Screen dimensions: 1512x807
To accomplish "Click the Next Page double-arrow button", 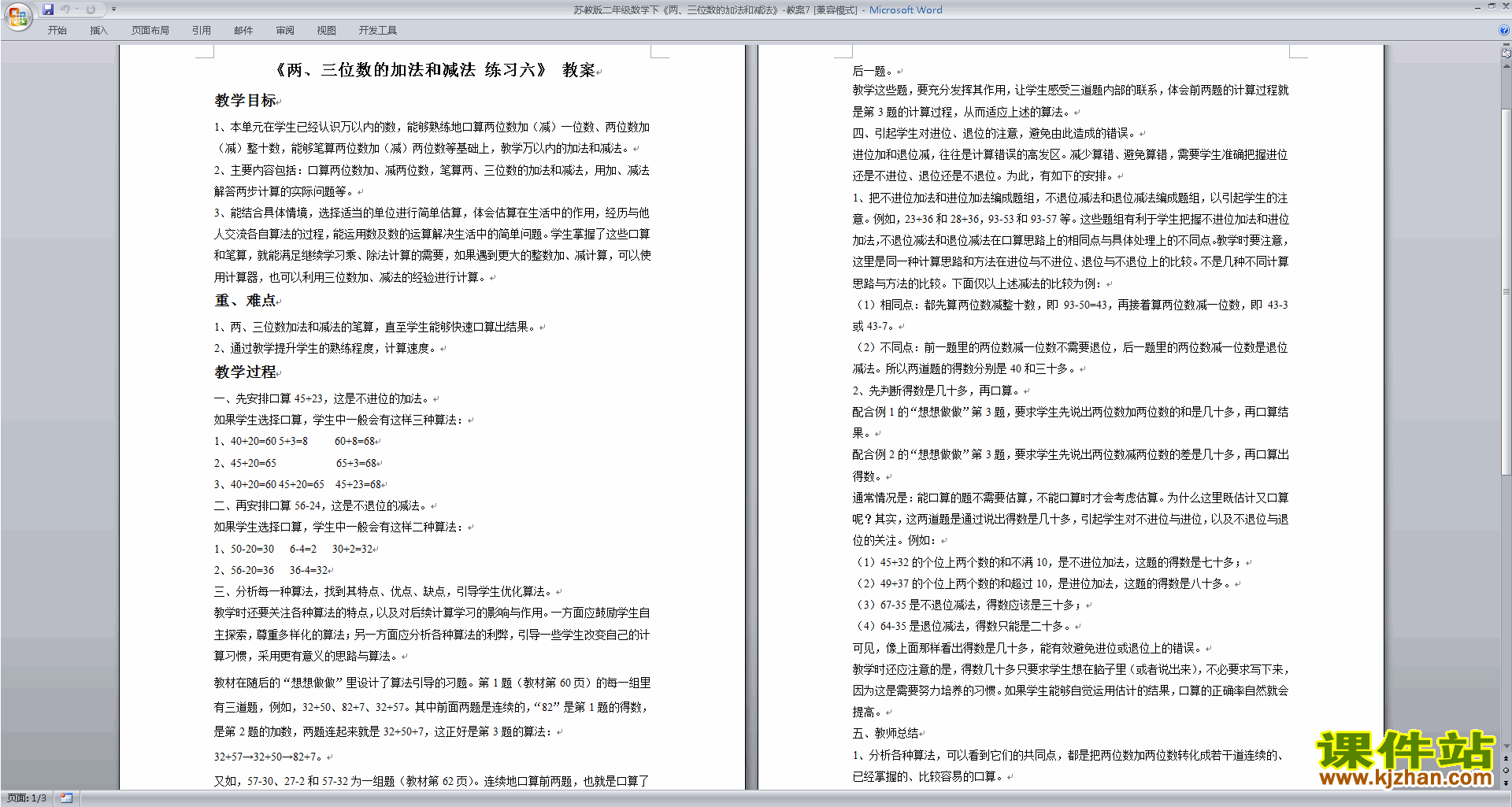I will [x=1506, y=783].
